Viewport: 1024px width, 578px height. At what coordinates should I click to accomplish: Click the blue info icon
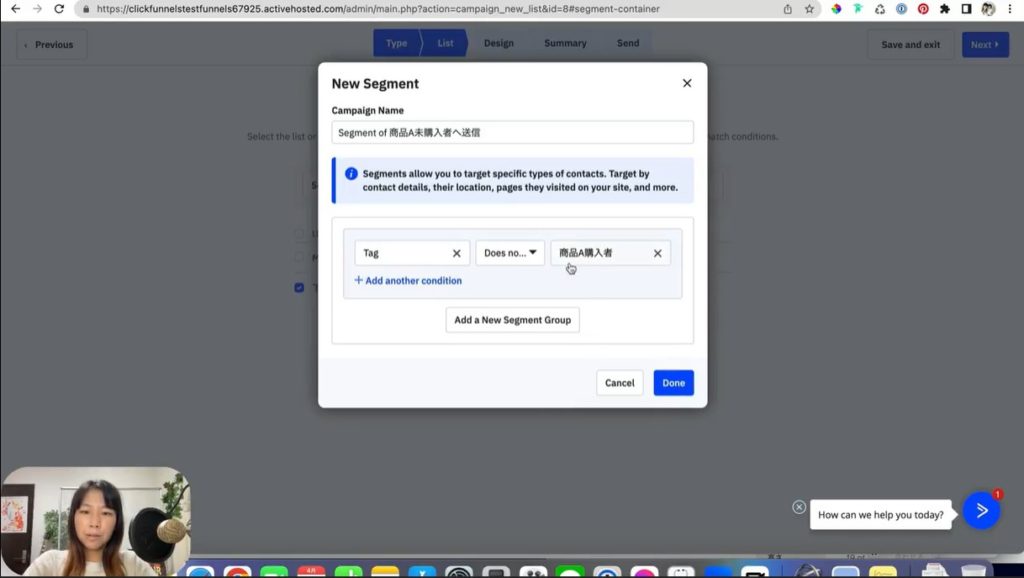pos(351,174)
